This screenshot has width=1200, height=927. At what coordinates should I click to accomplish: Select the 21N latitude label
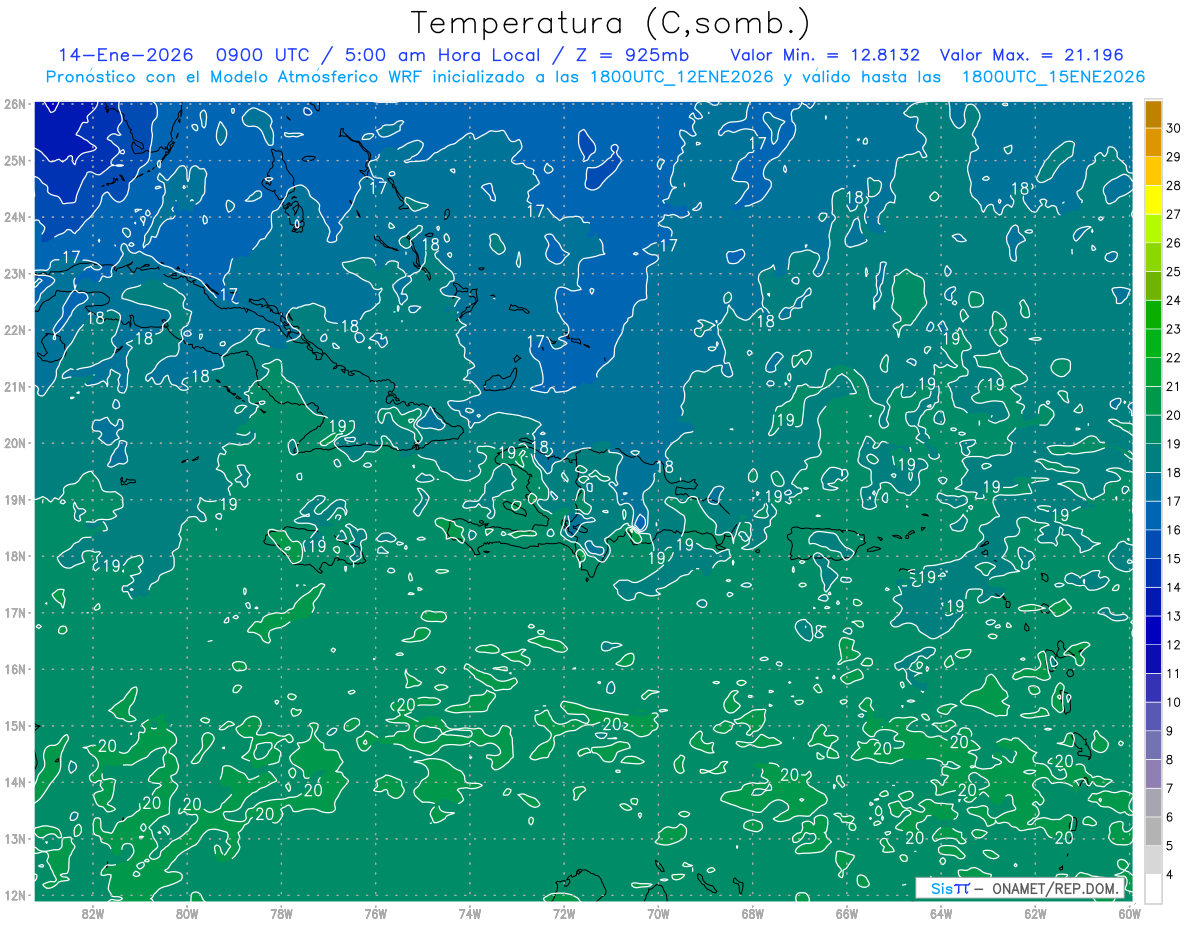coord(14,386)
